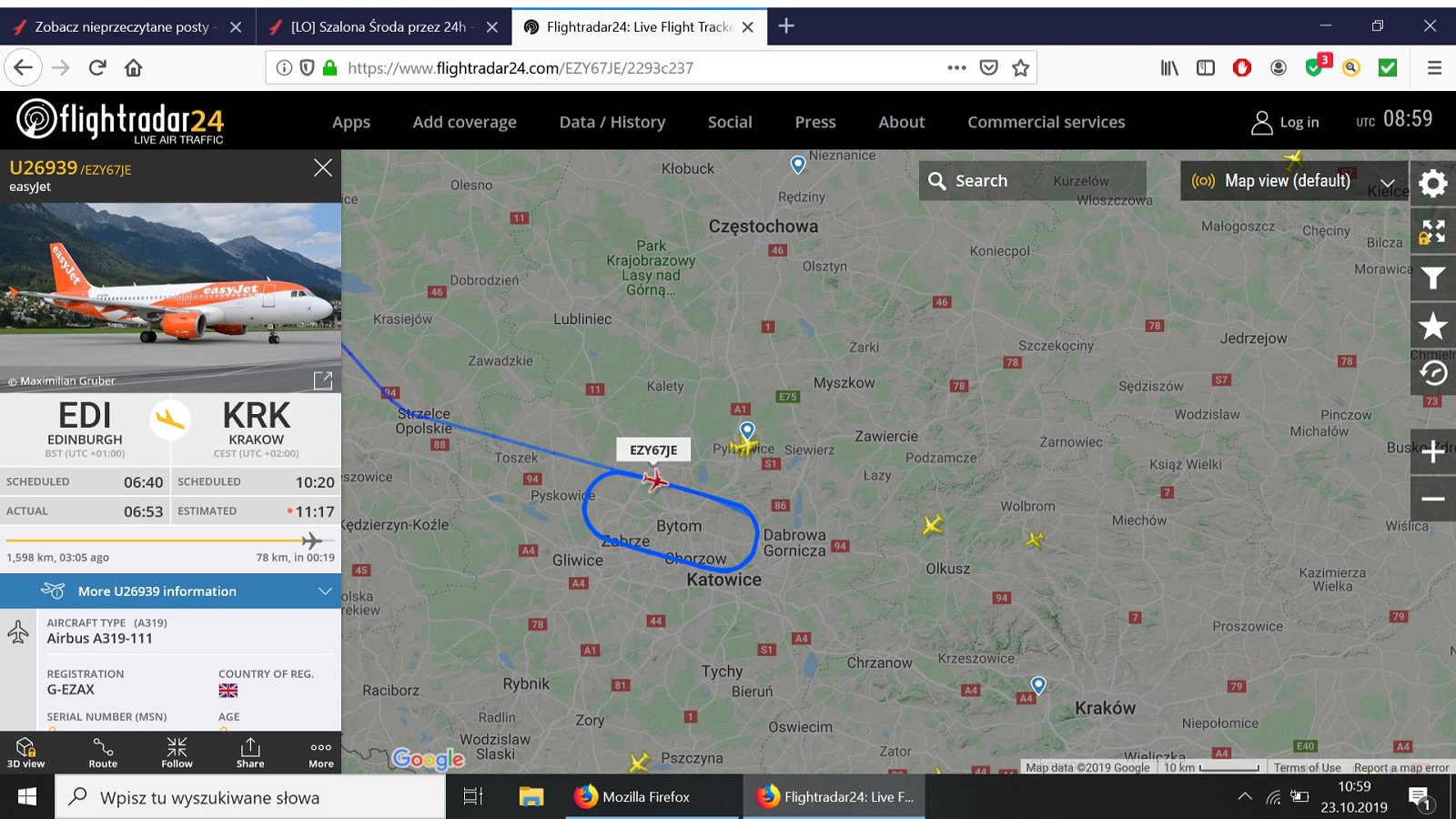Open the Apps menu
Viewport: 1456px width, 819px height.
coord(351,122)
